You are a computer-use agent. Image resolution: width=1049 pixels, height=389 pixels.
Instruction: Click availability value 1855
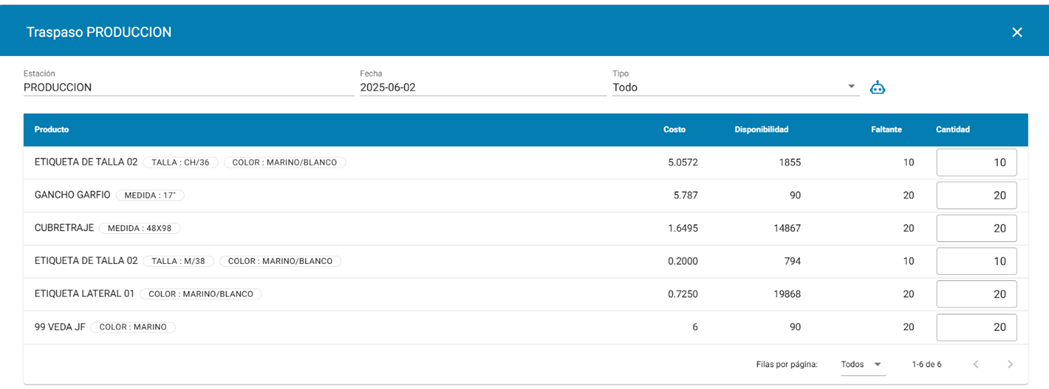click(x=789, y=163)
